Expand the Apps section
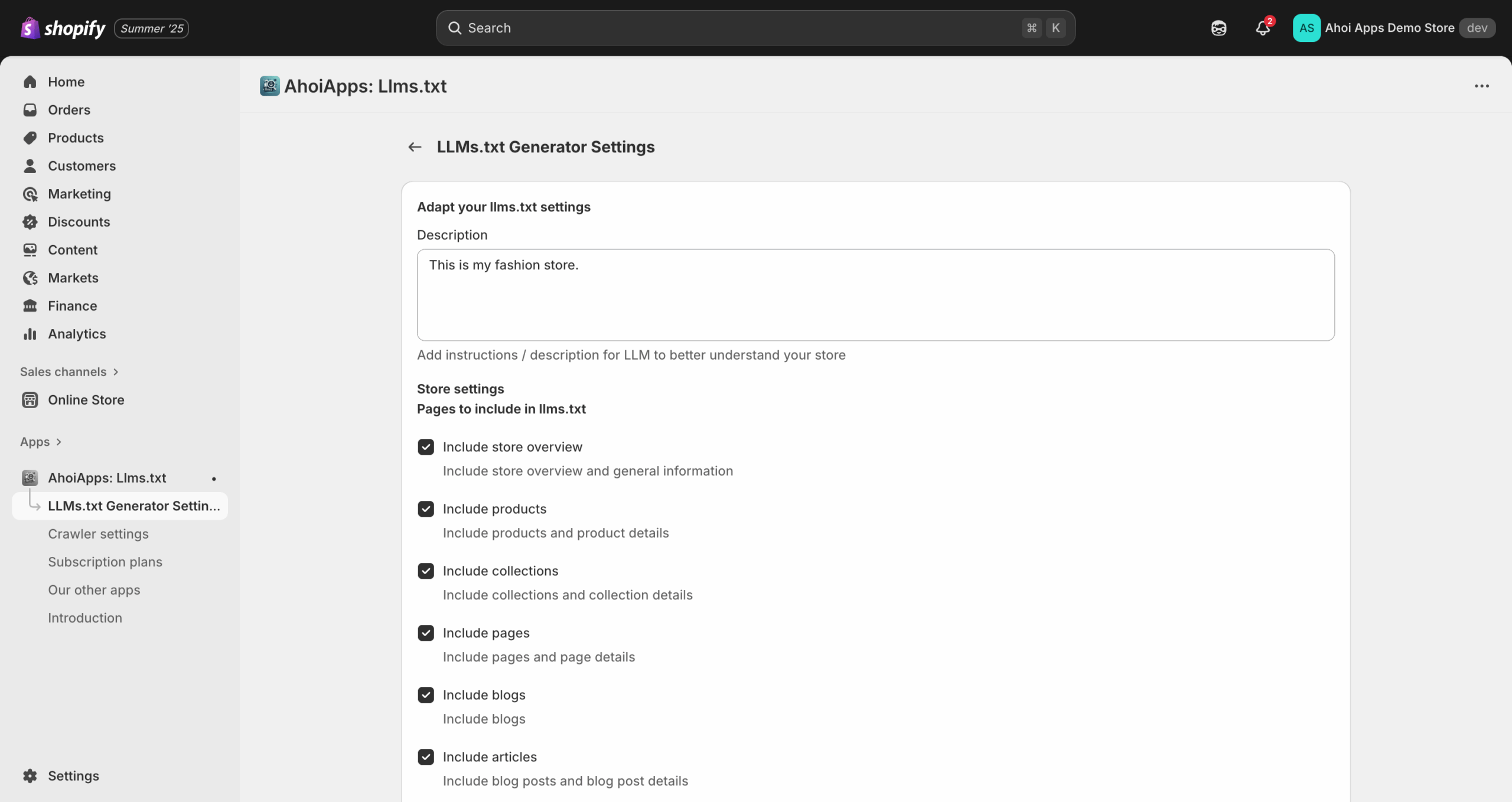1512x802 pixels. tap(41, 442)
